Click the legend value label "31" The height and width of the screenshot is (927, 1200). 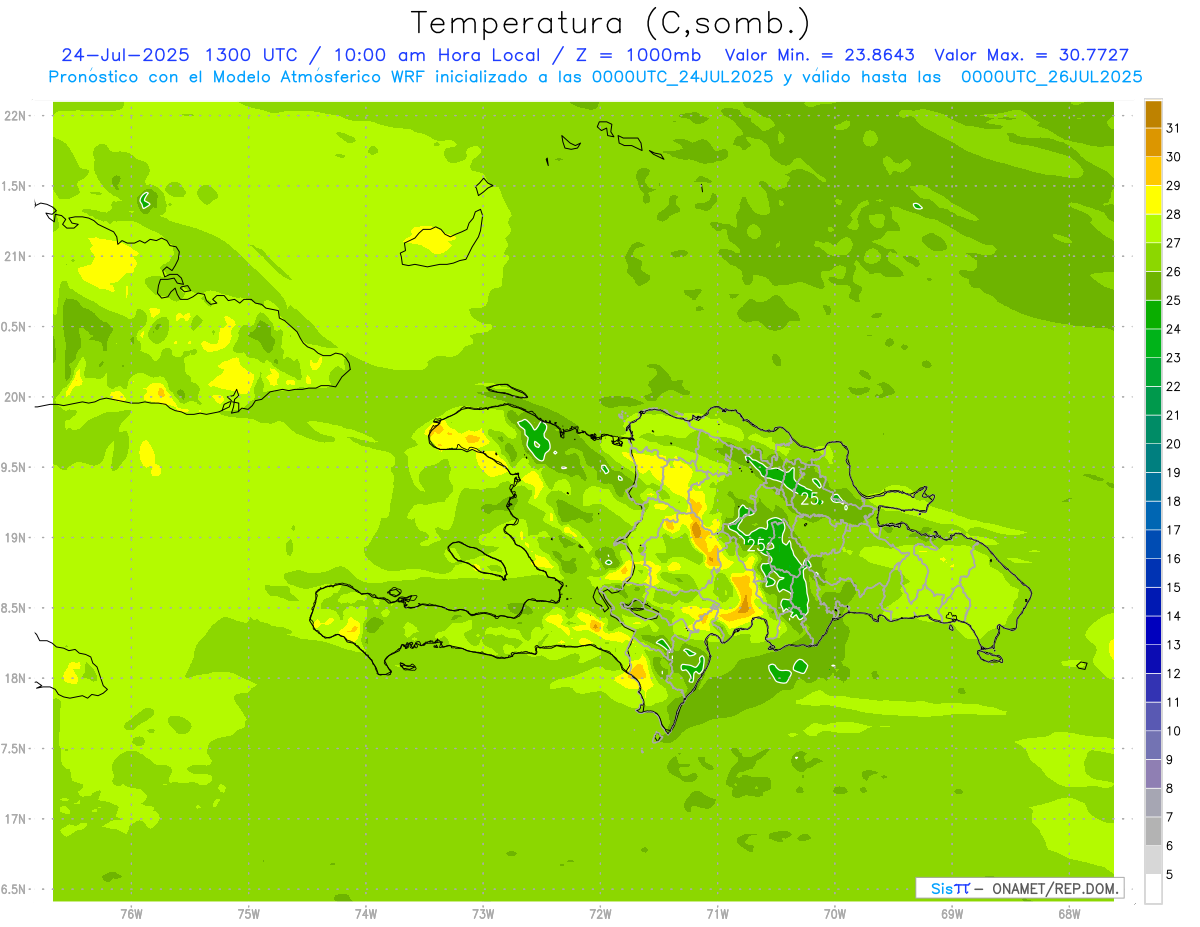(1175, 128)
